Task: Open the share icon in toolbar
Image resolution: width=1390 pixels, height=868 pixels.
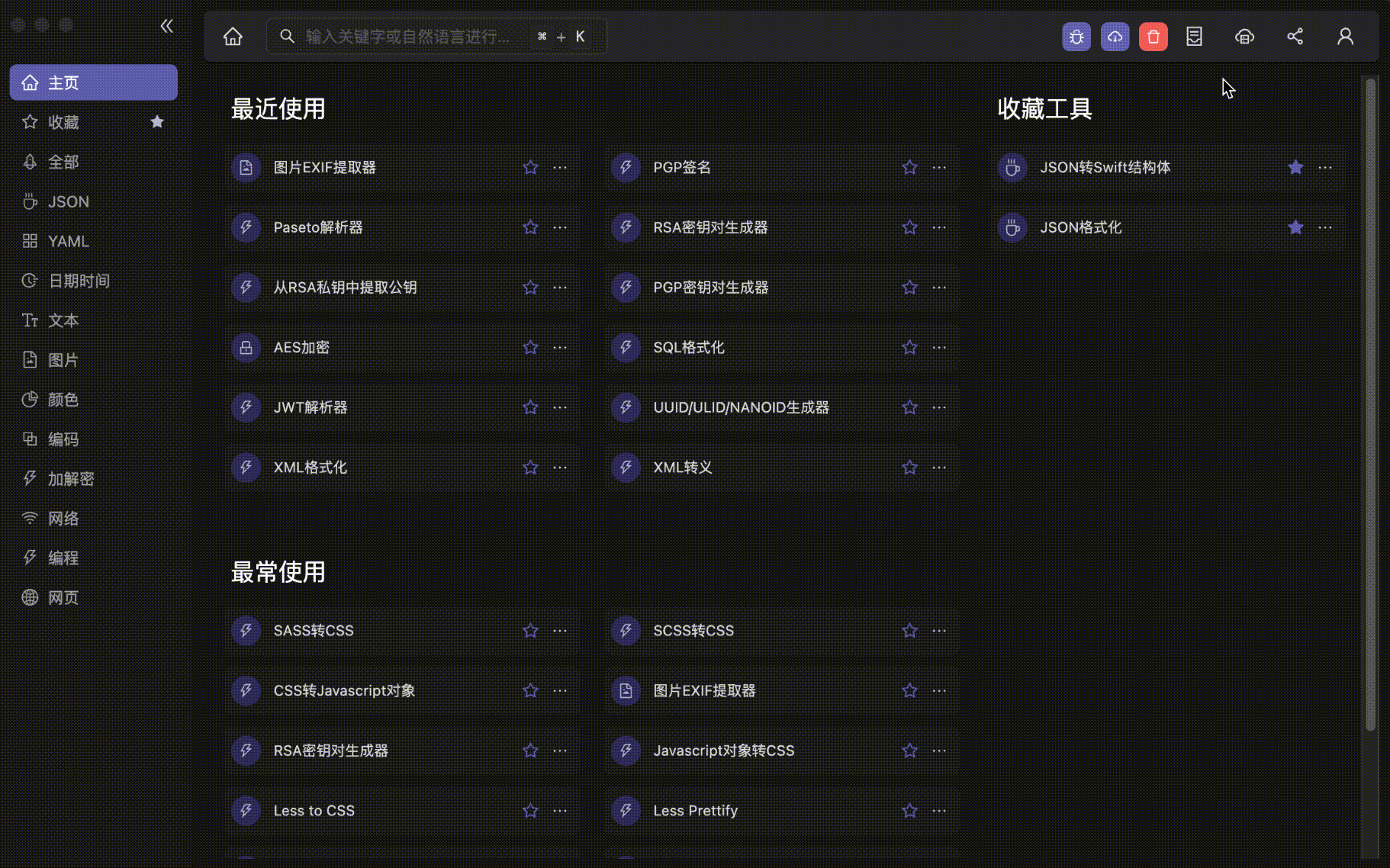Action: point(1295,37)
